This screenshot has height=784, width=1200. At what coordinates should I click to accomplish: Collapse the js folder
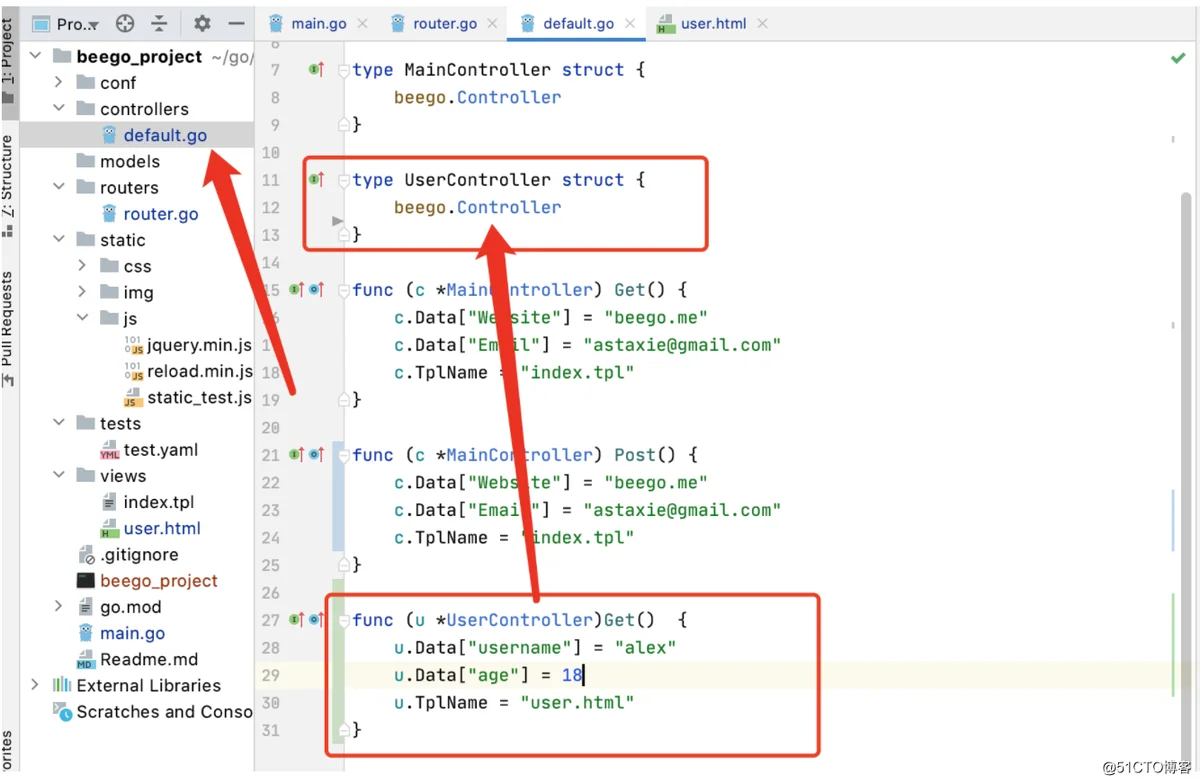click(x=83, y=318)
